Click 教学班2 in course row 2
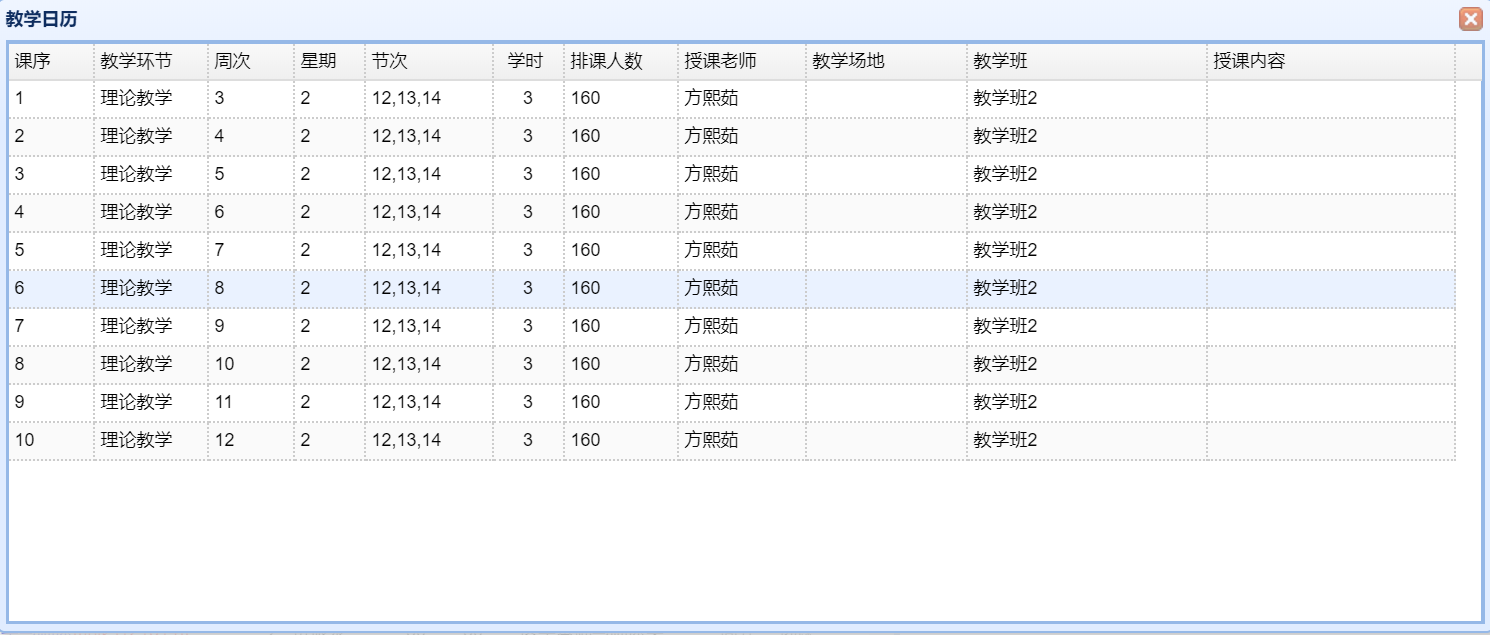This screenshot has width=1490, height=635. (1006, 136)
